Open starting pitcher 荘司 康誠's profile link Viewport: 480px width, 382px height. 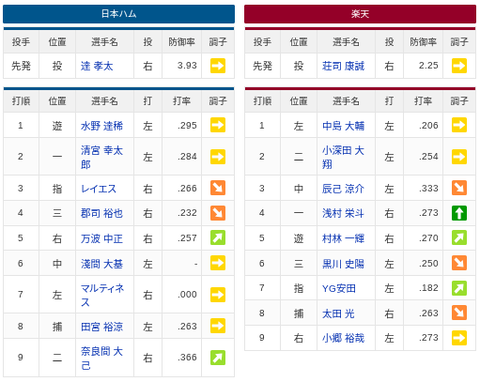click(x=343, y=66)
